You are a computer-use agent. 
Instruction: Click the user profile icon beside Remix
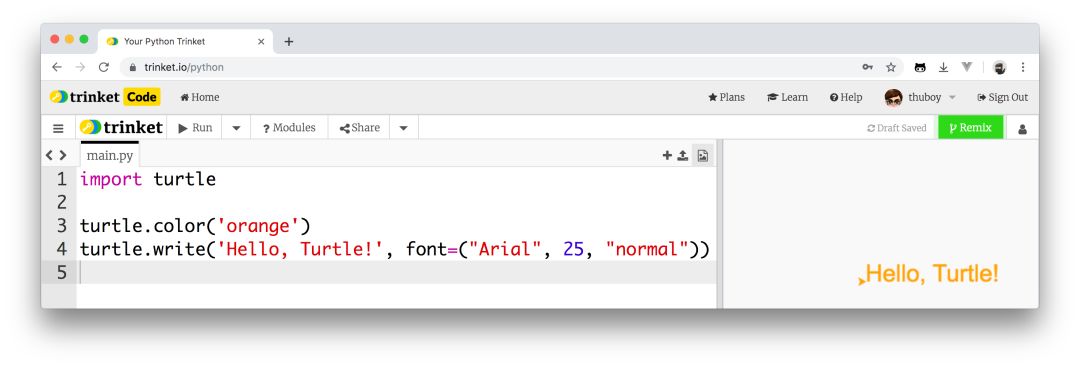point(1022,128)
